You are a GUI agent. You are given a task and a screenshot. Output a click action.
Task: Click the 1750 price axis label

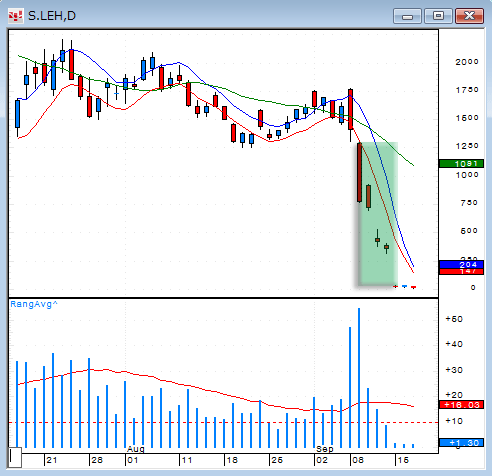click(467, 90)
